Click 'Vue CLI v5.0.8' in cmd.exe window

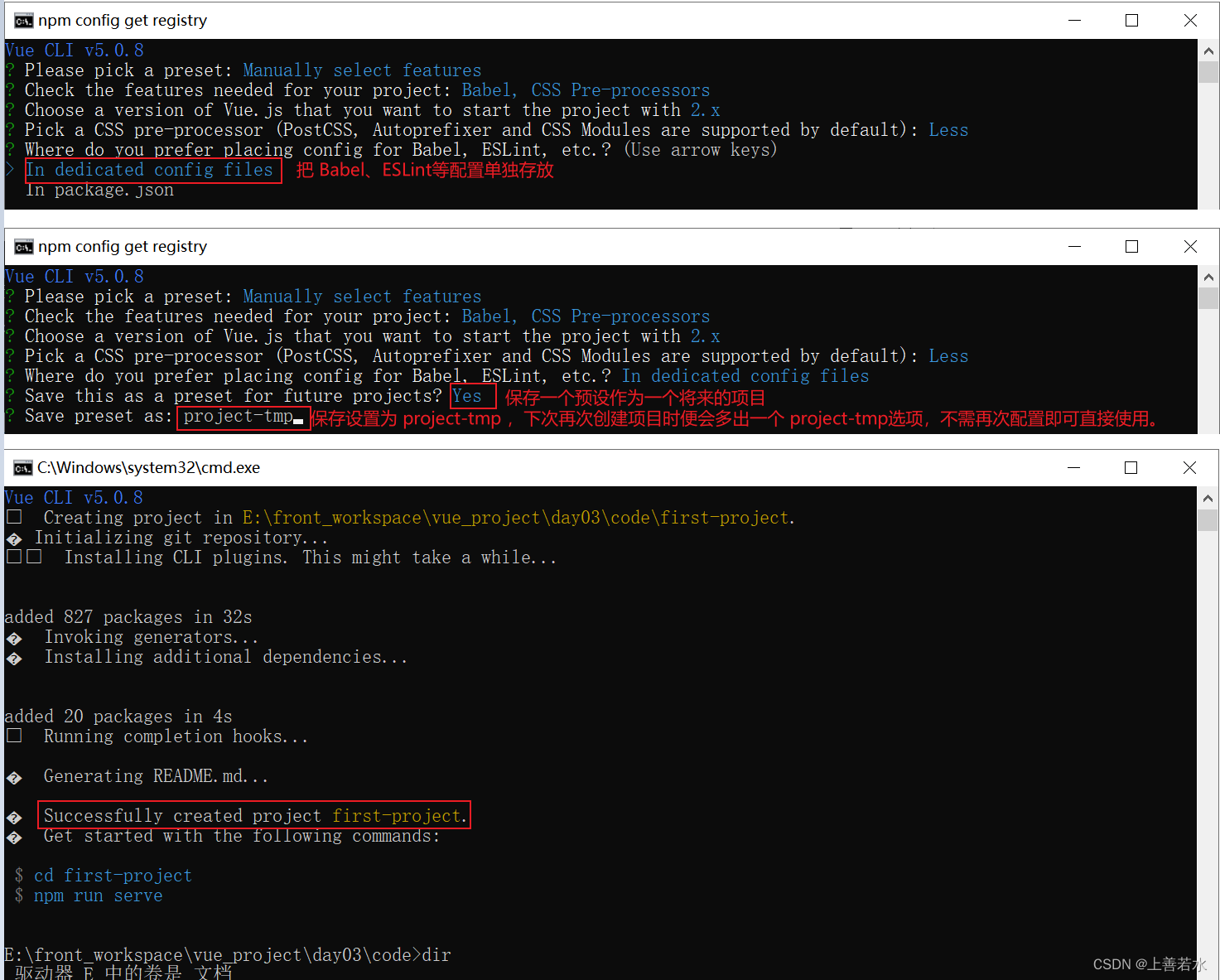click(74, 498)
